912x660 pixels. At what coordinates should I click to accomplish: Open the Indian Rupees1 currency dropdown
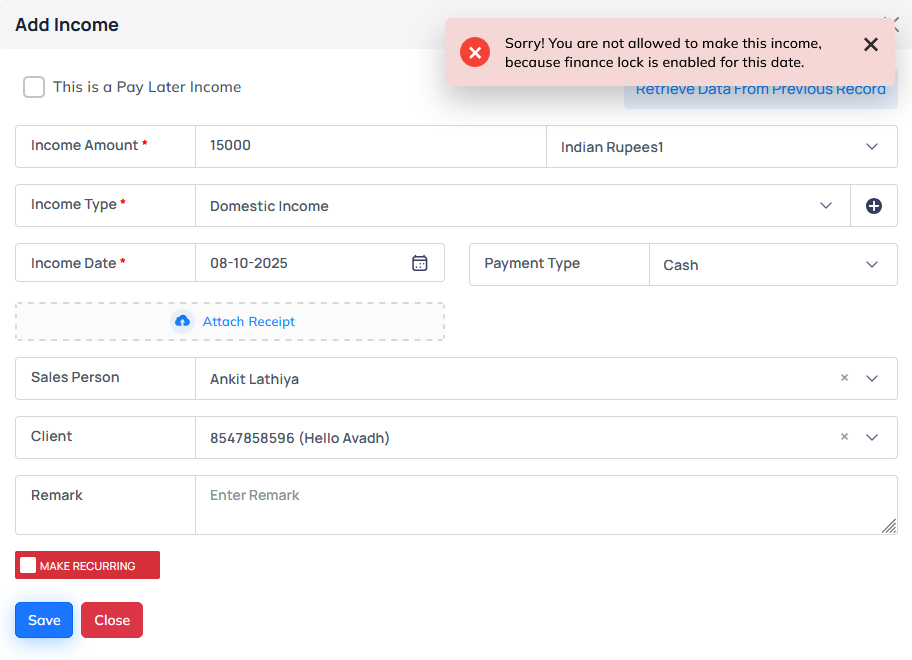tap(871, 147)
